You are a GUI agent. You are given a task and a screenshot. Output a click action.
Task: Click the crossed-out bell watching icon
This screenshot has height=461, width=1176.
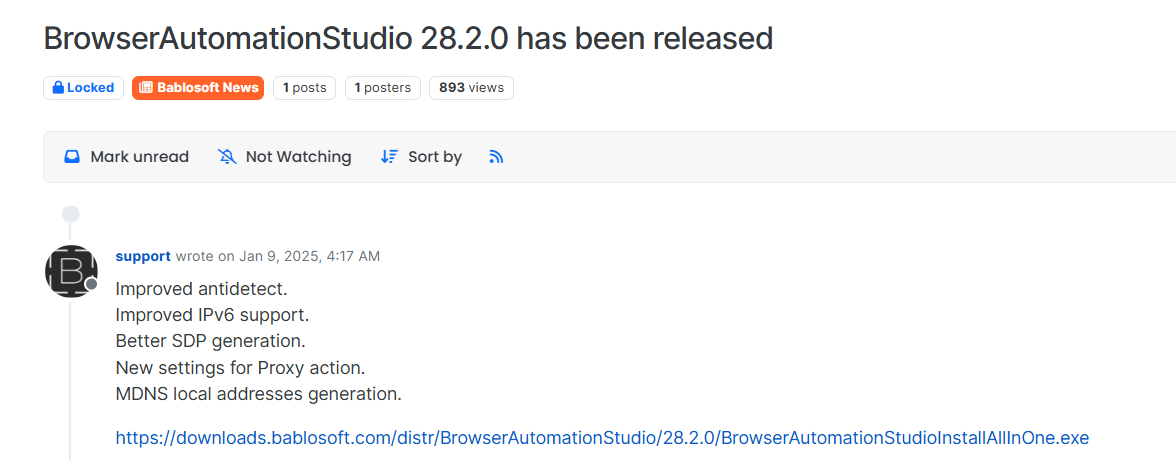coord(227,157)
